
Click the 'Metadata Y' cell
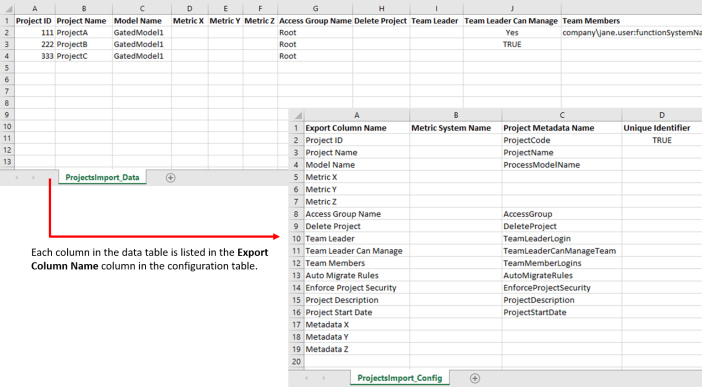tap(357, 337)
